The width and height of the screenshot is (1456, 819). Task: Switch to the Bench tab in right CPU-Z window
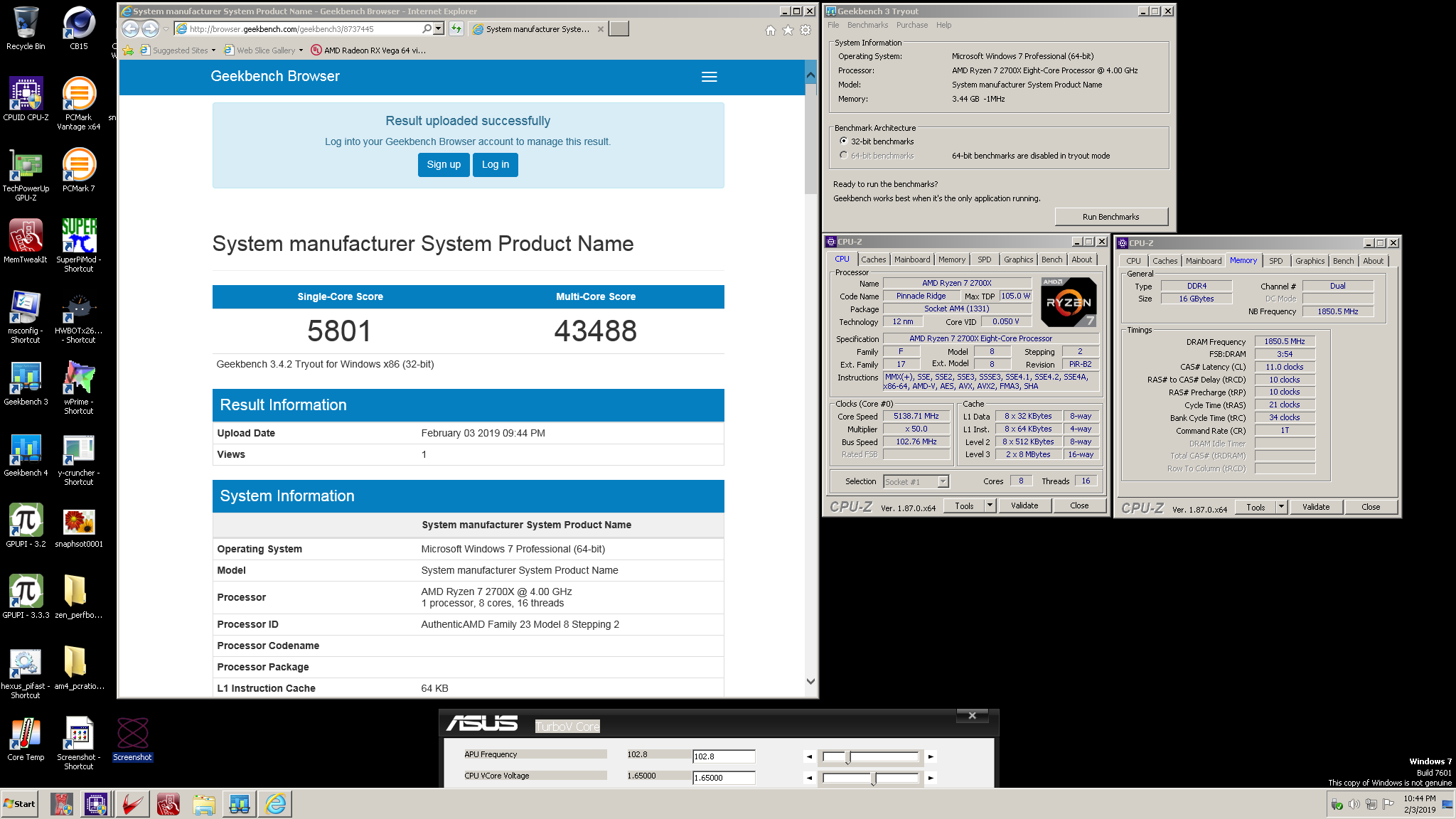tap(1343, 261)
